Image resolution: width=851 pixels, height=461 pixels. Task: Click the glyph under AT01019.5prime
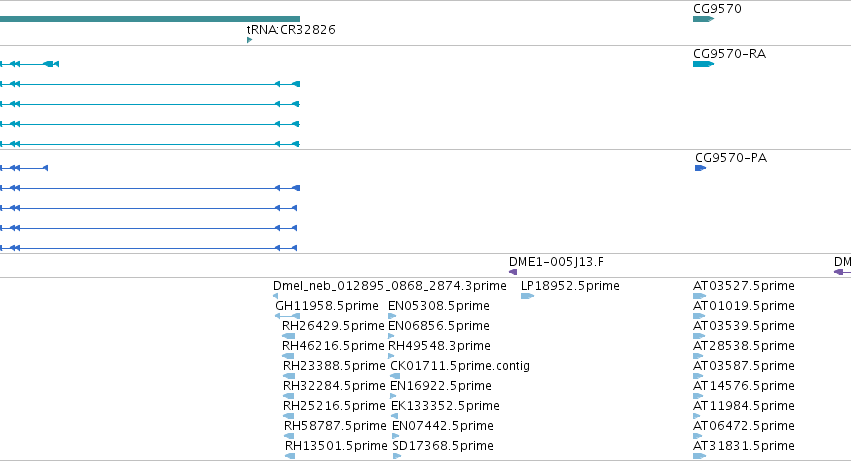coord(699,316)
